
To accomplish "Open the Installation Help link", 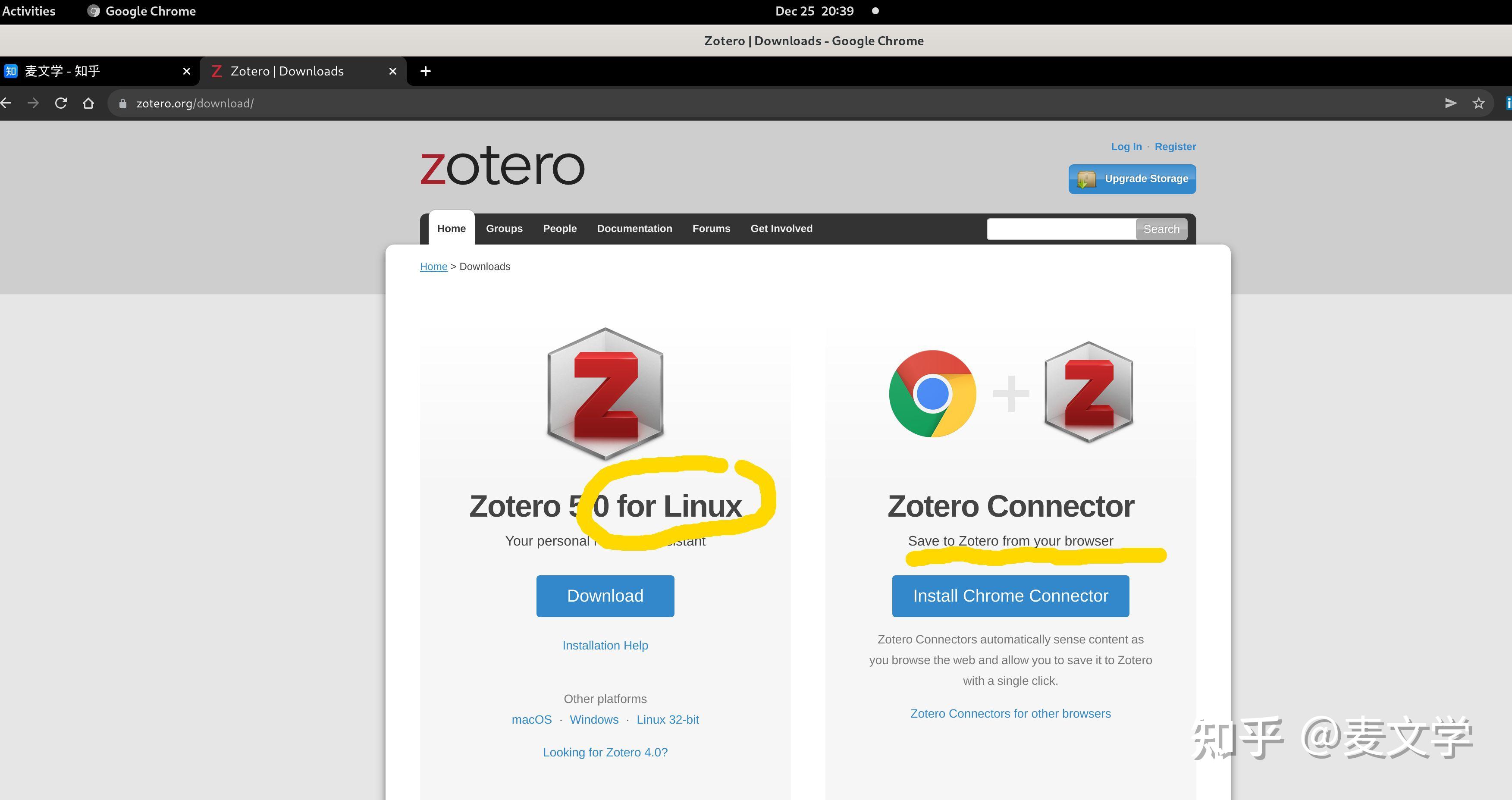I will click(605, 645).
